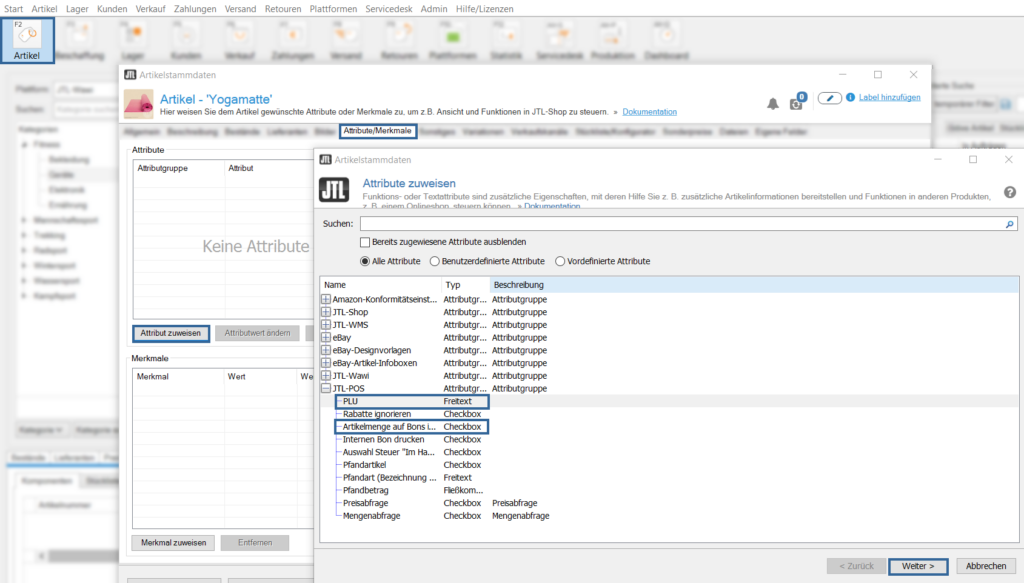This screenshot has width=1024, height=583.
Task: Open the Artikel module in the toolbar
Action: coord(27,40)
